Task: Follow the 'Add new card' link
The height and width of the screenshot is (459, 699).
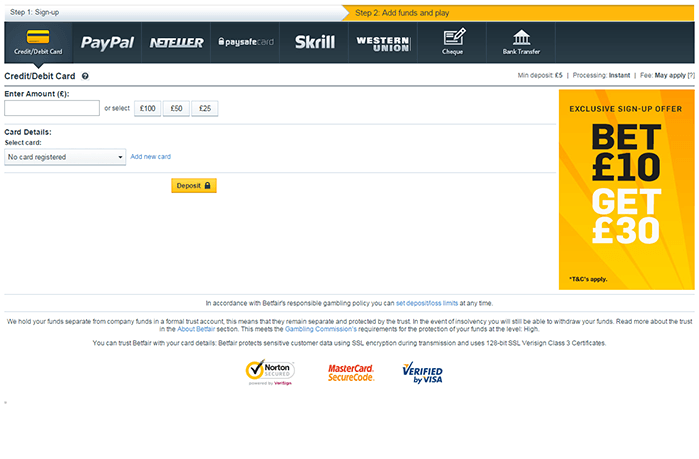Action: pyautogui.click(x=151, y=156)
